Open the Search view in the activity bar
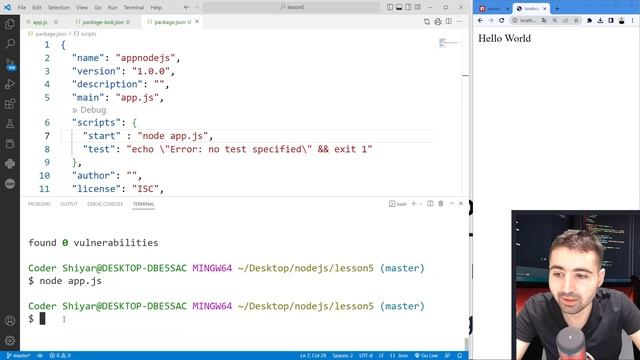640x360 pixels. point(10,44)
